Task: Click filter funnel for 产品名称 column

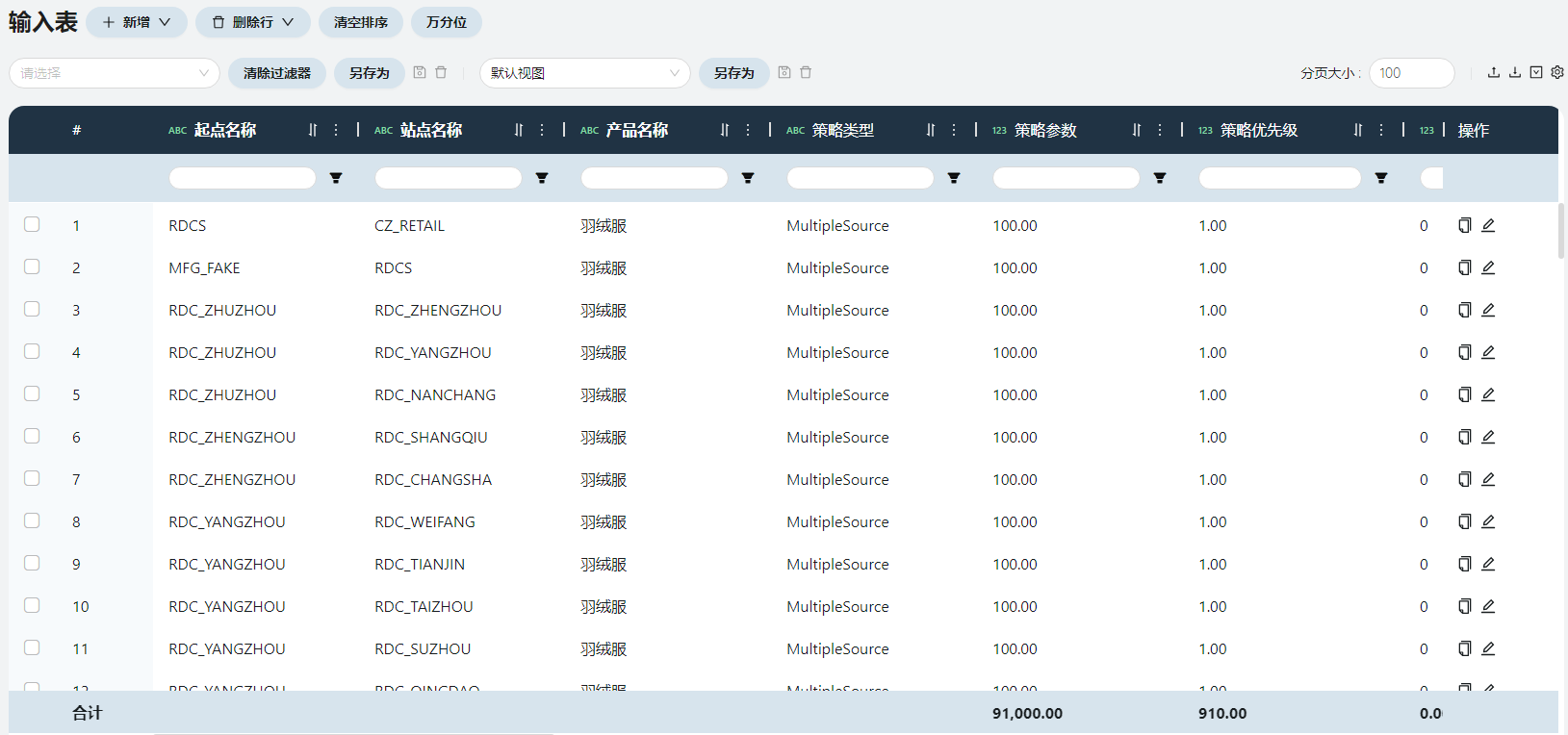Action: [748, 178]
